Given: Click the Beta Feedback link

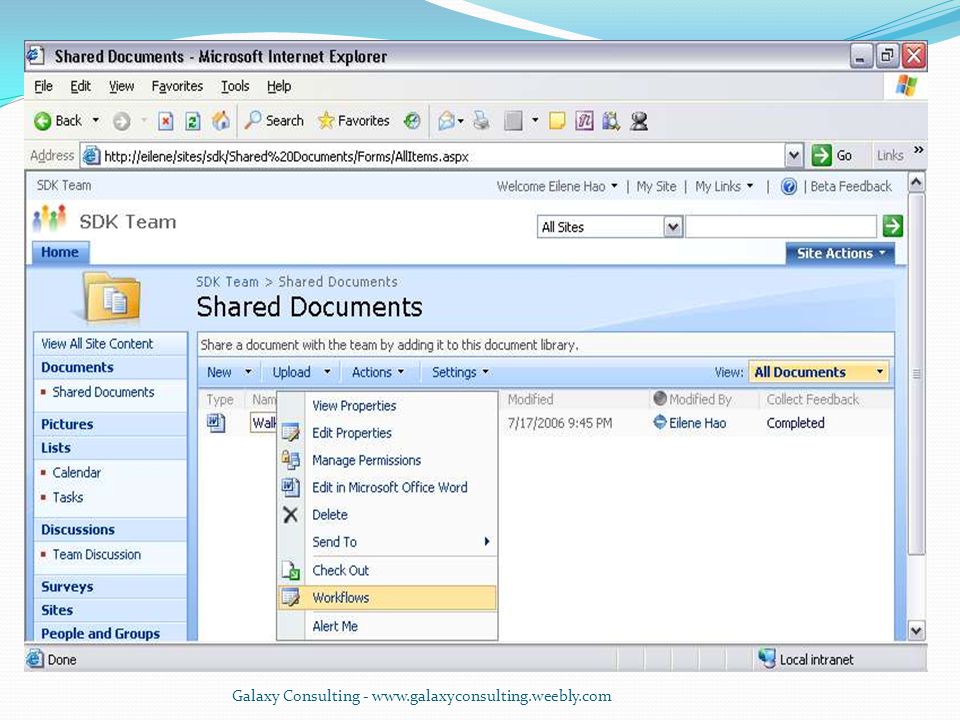Looking at the screenshot, I should (x=851, y=186).
